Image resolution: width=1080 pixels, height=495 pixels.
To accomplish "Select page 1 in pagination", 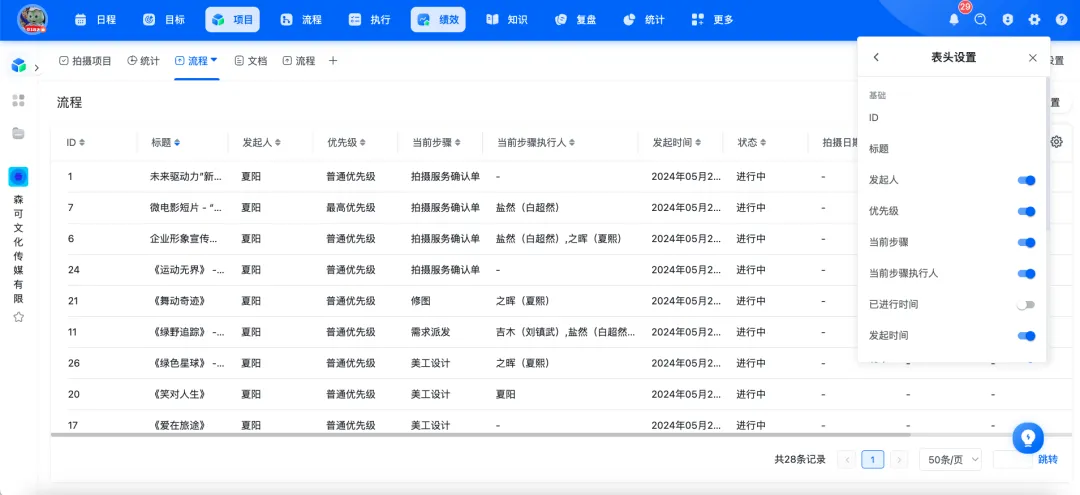I will [873, 460].
